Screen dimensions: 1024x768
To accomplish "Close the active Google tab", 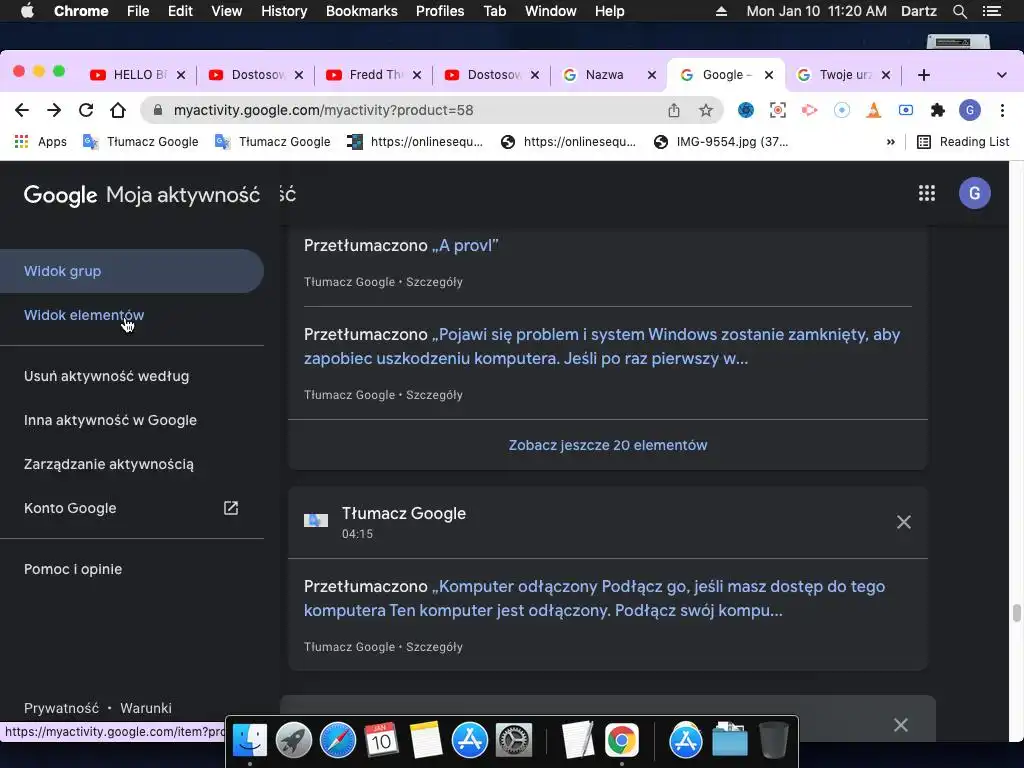I will tap(769, 75).
